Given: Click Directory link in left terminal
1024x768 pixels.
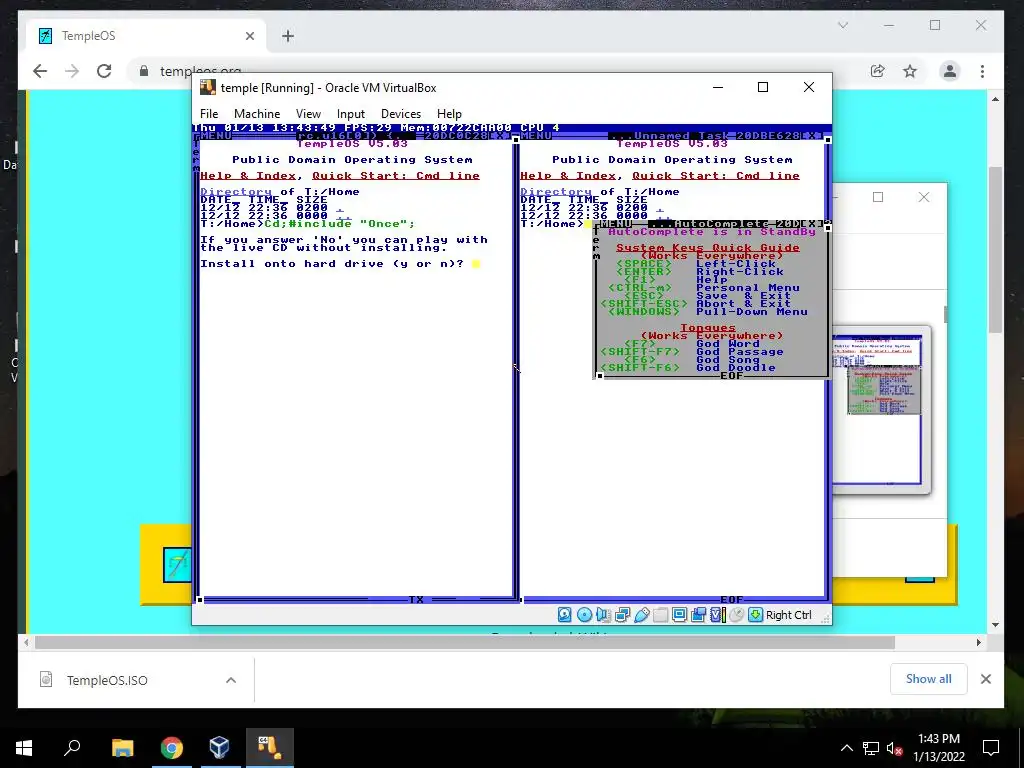Looking at the screenshot, I should pos(236,192).
